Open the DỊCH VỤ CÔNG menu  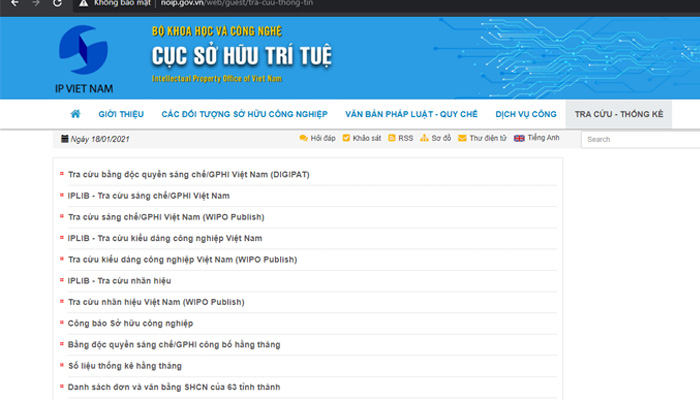[526, 114]
